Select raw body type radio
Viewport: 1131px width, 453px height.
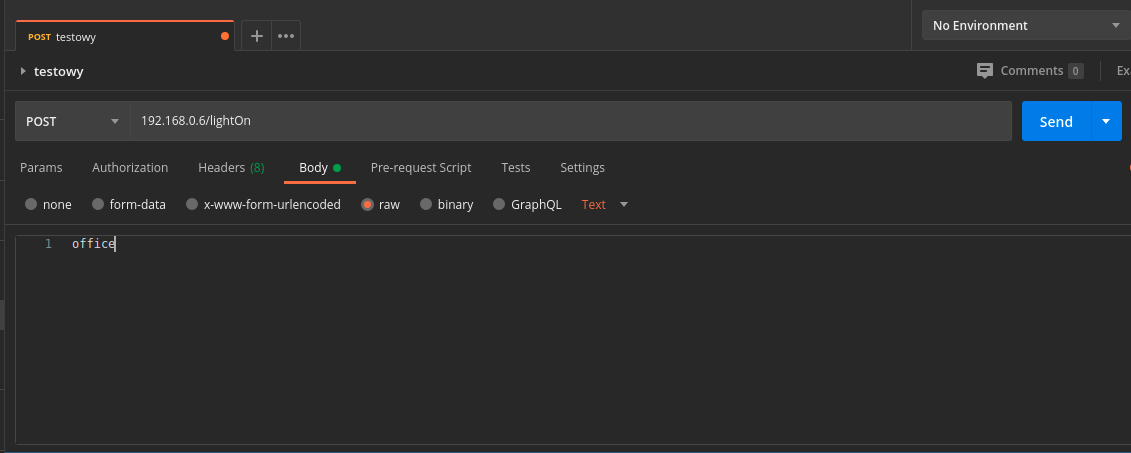point(368,204)
